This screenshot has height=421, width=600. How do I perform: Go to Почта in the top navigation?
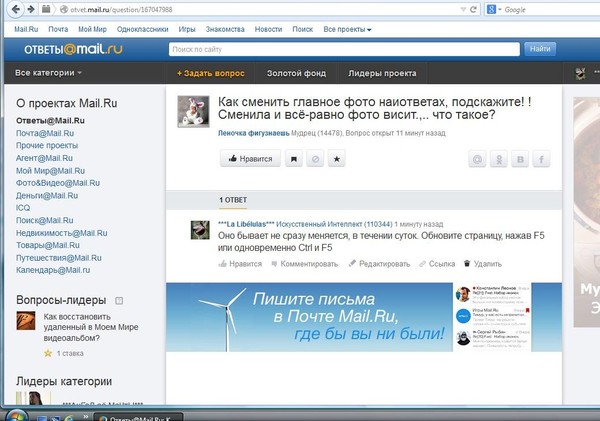pyautogui.click(x=58, y=29)
